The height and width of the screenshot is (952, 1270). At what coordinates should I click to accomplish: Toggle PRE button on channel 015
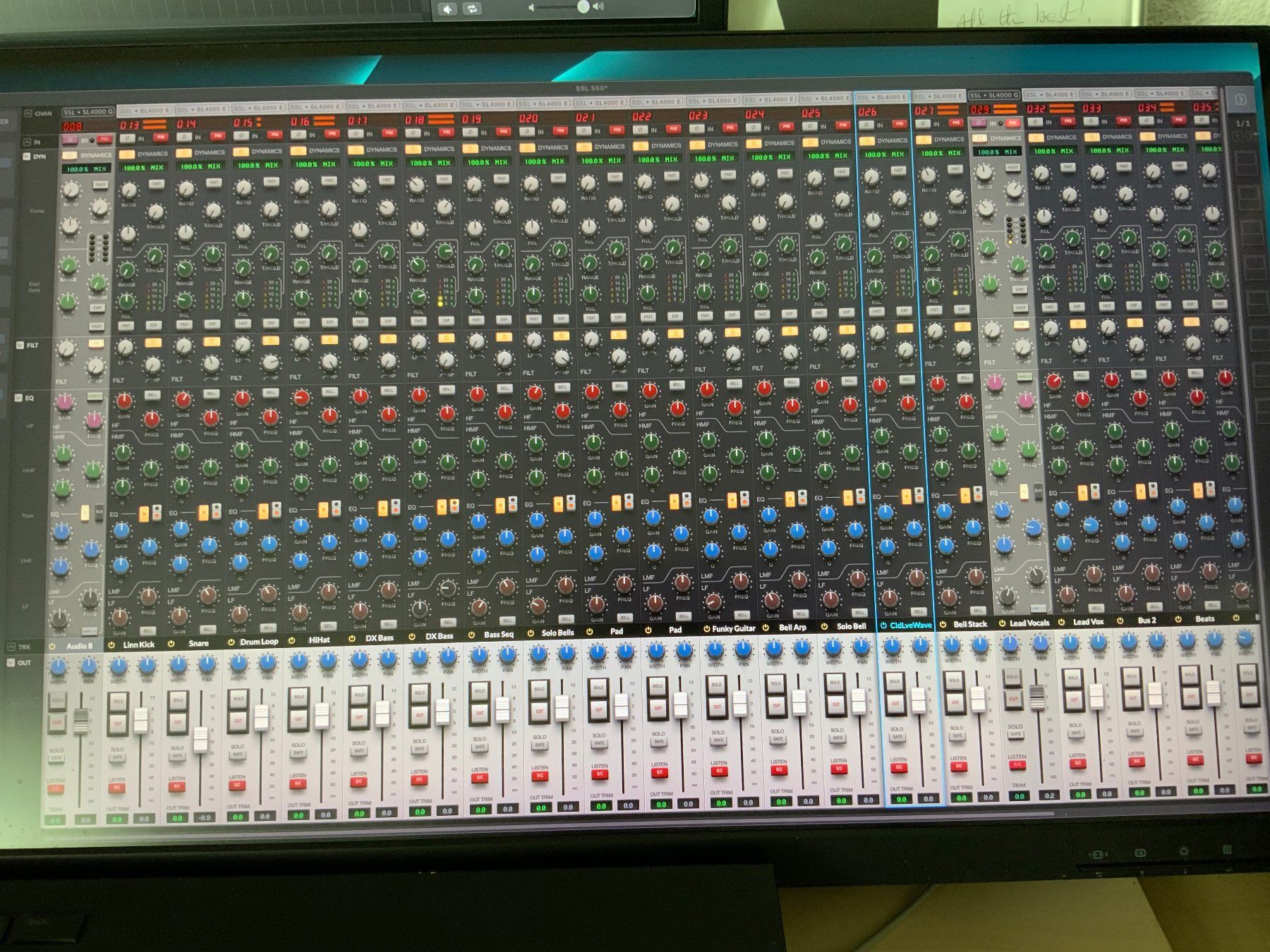275,135
